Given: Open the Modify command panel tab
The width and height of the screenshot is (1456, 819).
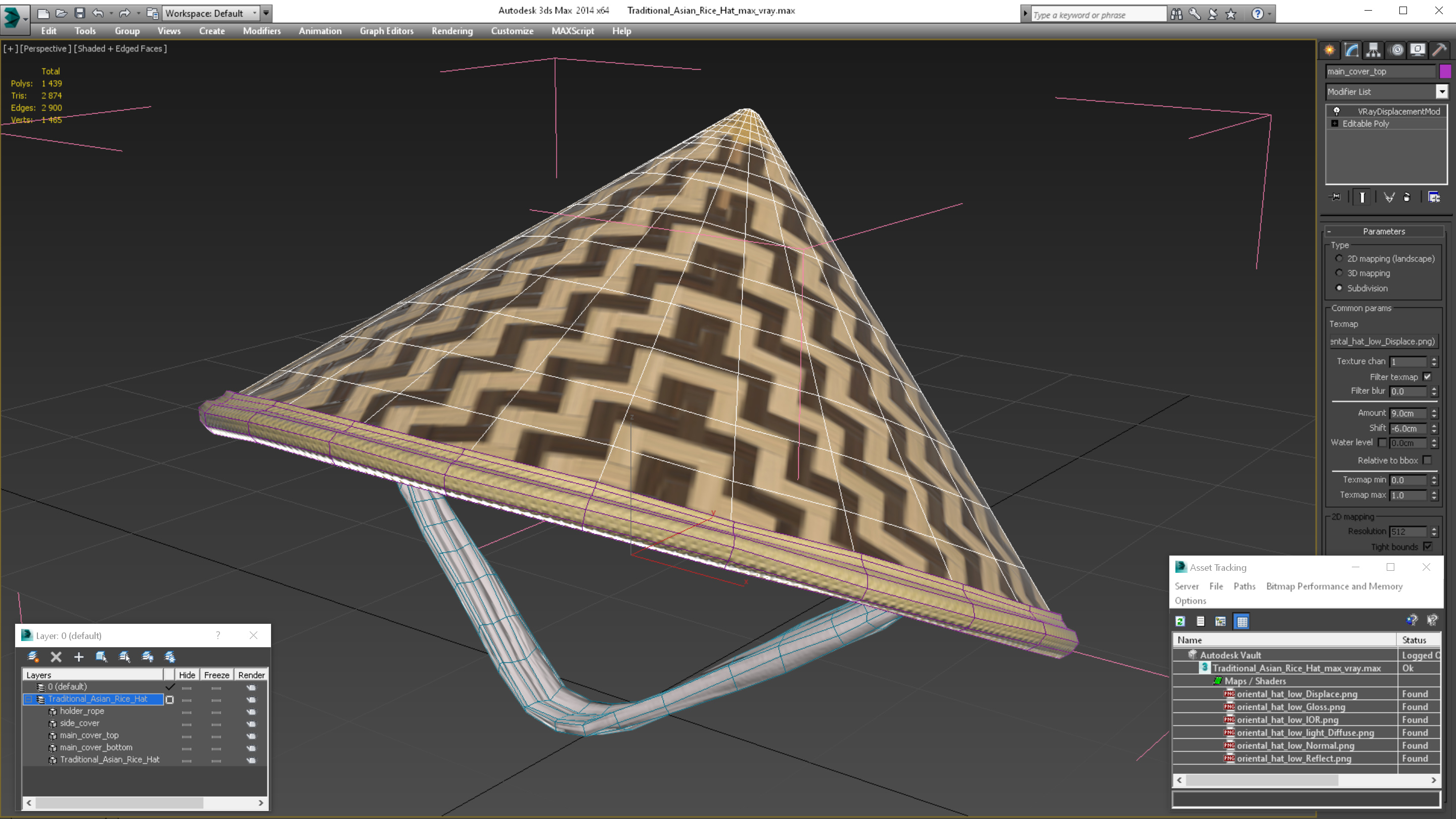Looking at the screenshot, I should pyautogui.click(x=1351, y=51).
